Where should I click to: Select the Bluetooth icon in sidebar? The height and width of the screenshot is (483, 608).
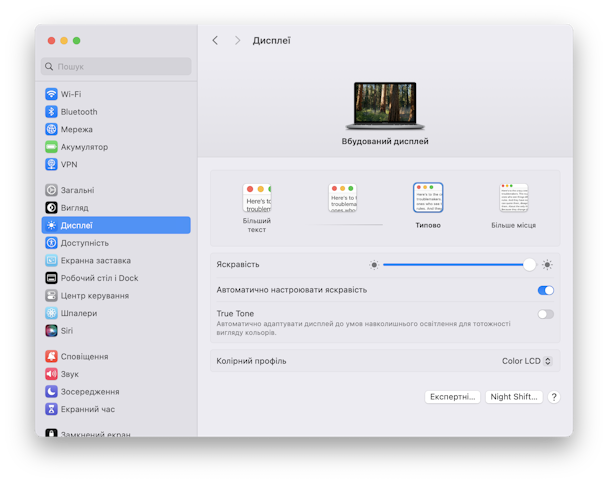(x=51, y=112)
